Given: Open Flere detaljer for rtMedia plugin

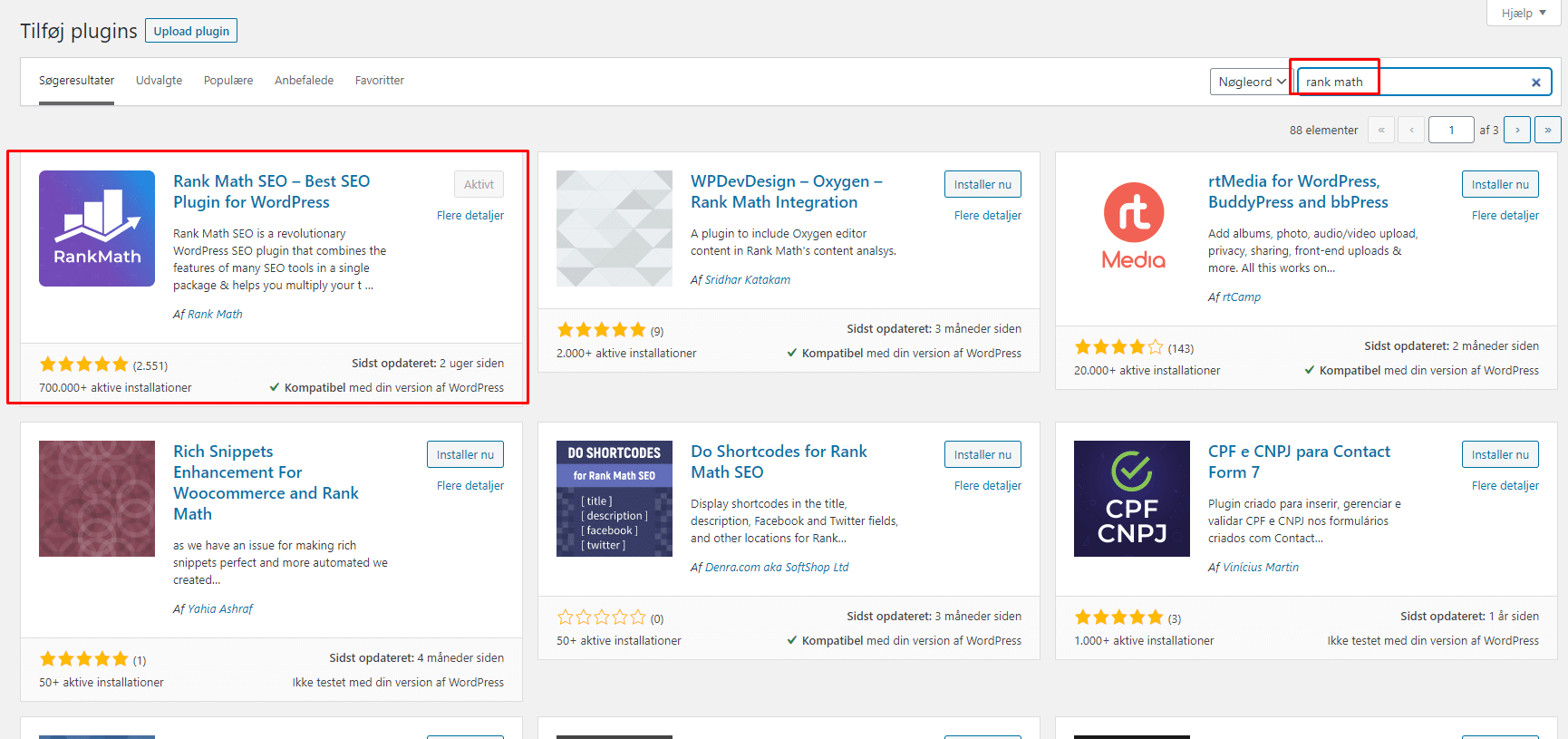Looking at the screenshot, I should pyautogui.click(x=1505, y=216).
